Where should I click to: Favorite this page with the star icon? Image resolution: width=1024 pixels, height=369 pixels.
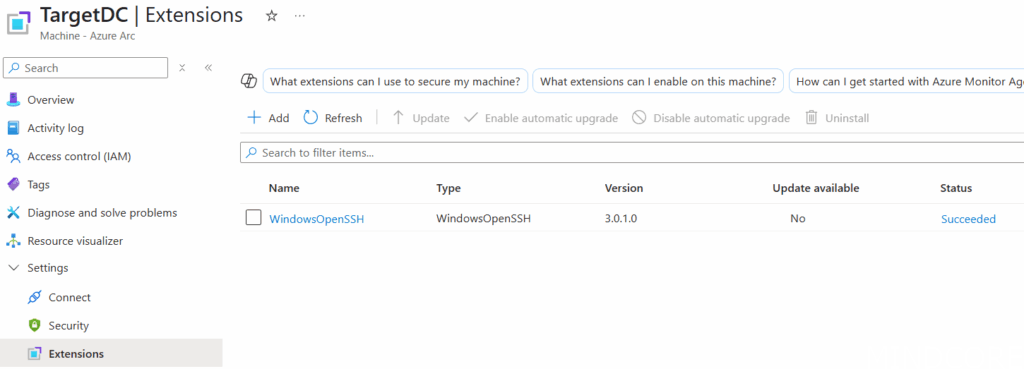point(272,16)
